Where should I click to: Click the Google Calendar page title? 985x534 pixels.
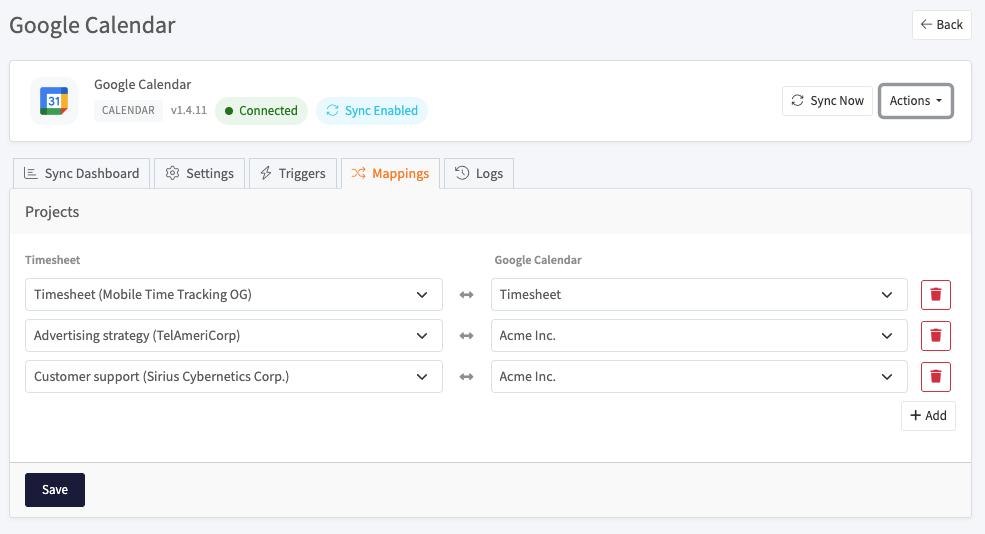(92, 25)
